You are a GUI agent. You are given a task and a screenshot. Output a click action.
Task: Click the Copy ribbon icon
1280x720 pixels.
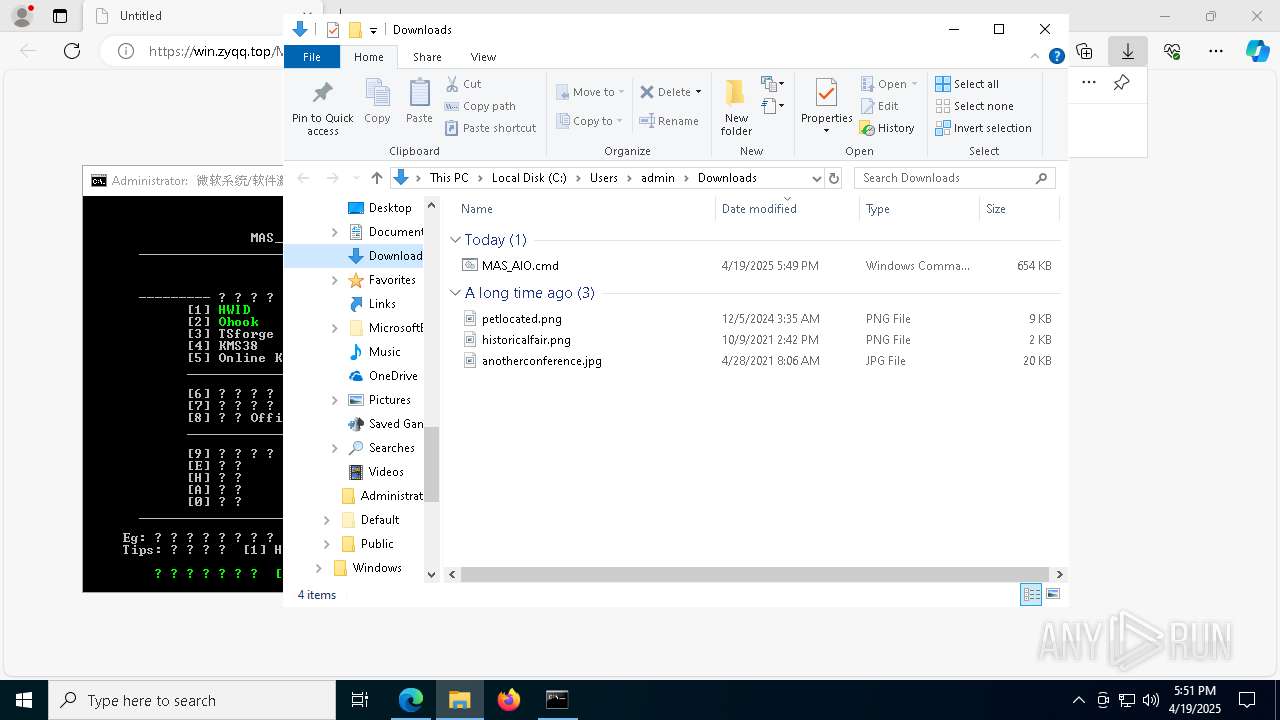(377, 102)
